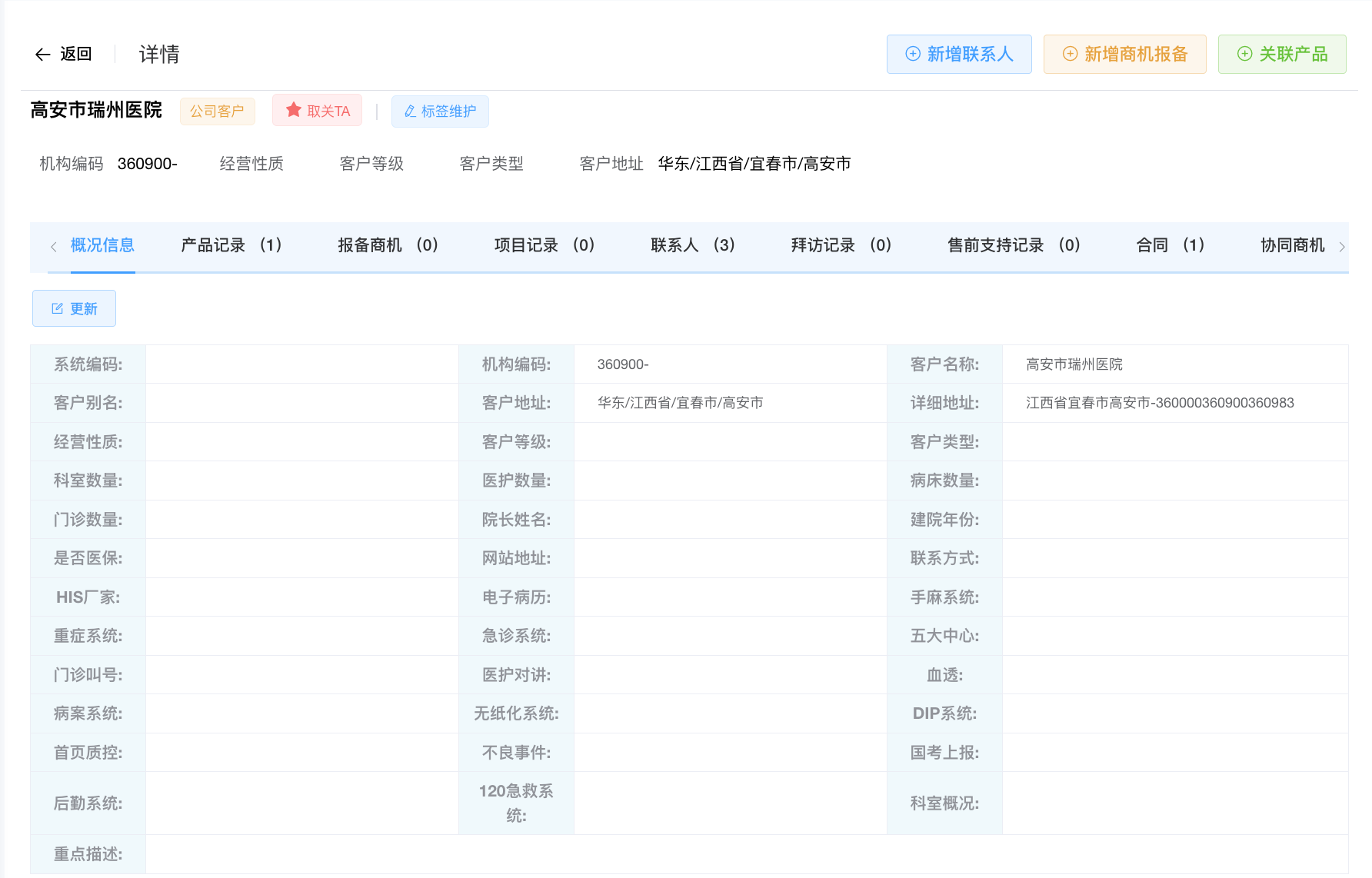
Task: Click the star icon to unfollow customer
Action: (x=293, y=111)
